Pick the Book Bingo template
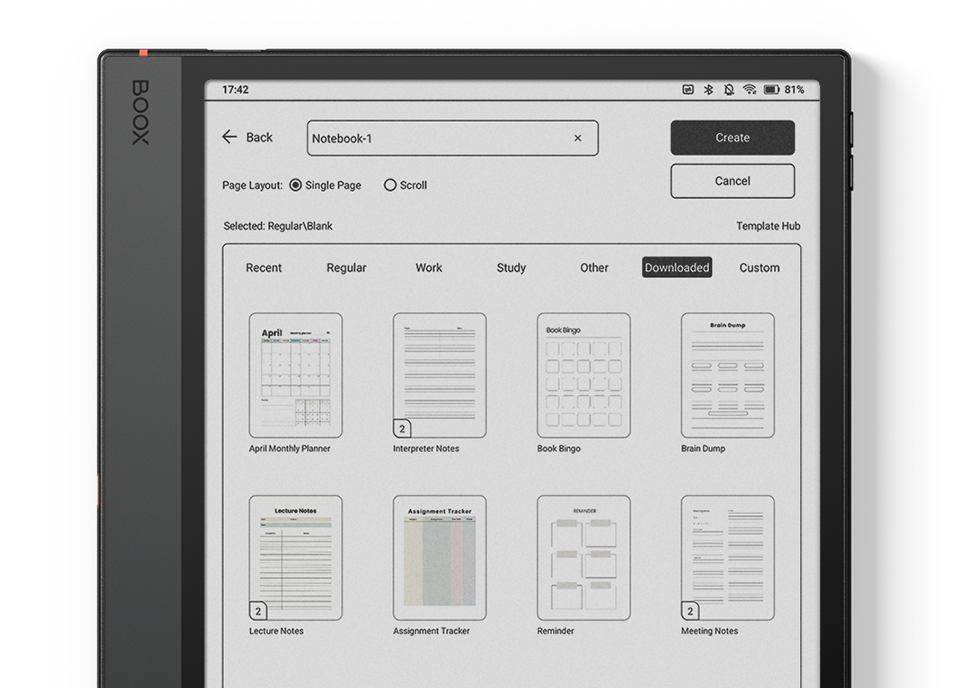Image resolution: width=960 pixels, height=688 pixels. point(583,375)
